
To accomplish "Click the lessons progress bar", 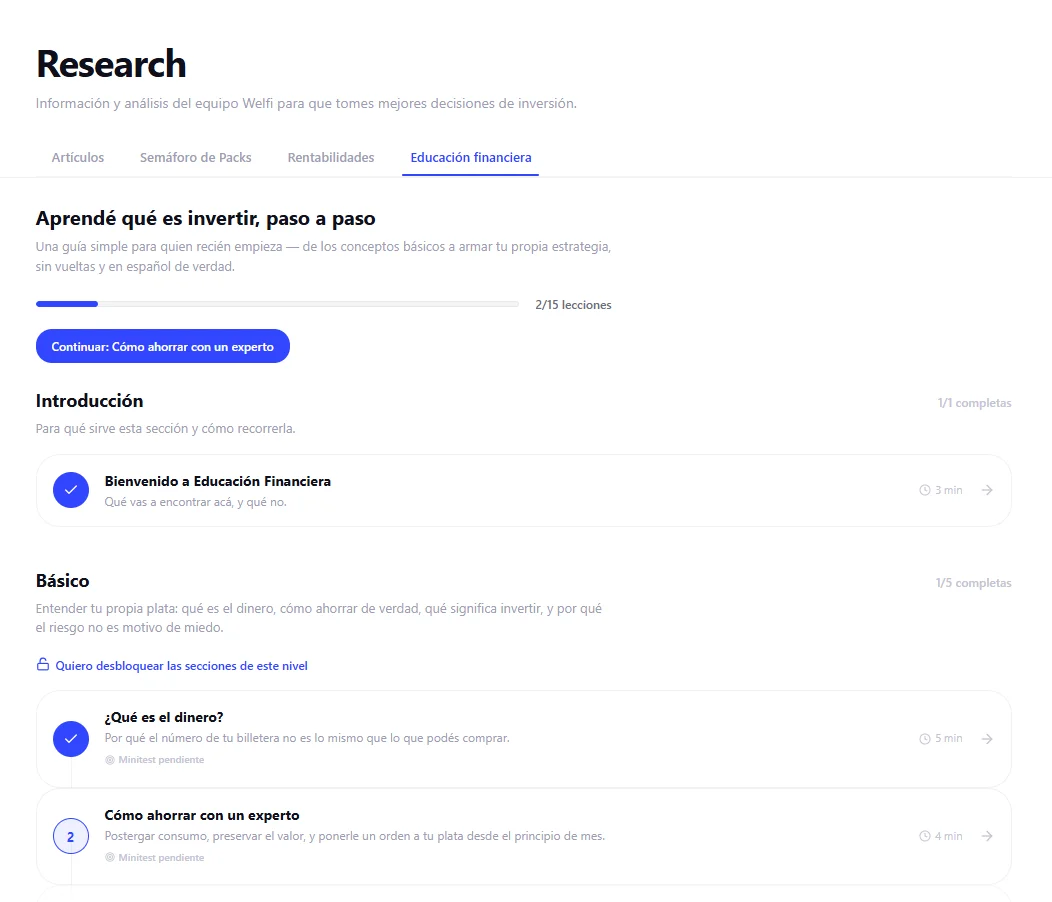I will pos(277,304).
